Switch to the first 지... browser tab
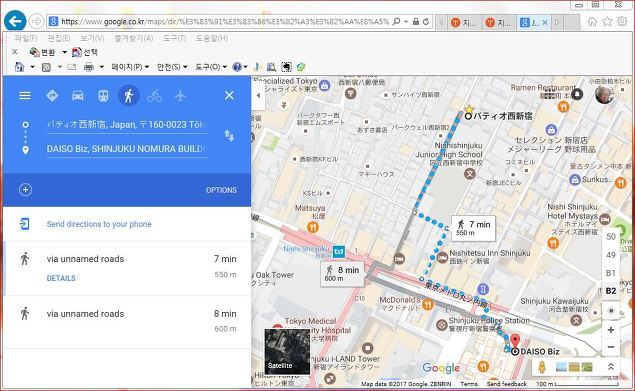 (x=464, y=22)
